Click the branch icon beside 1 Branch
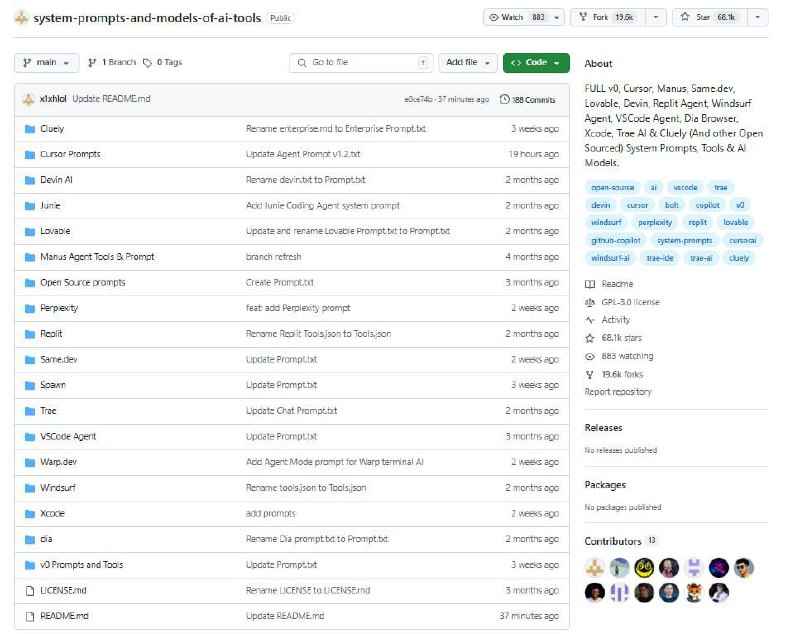The height and width of the screenshot is (634, 800). pyautogui.click(x=92, y=63)
